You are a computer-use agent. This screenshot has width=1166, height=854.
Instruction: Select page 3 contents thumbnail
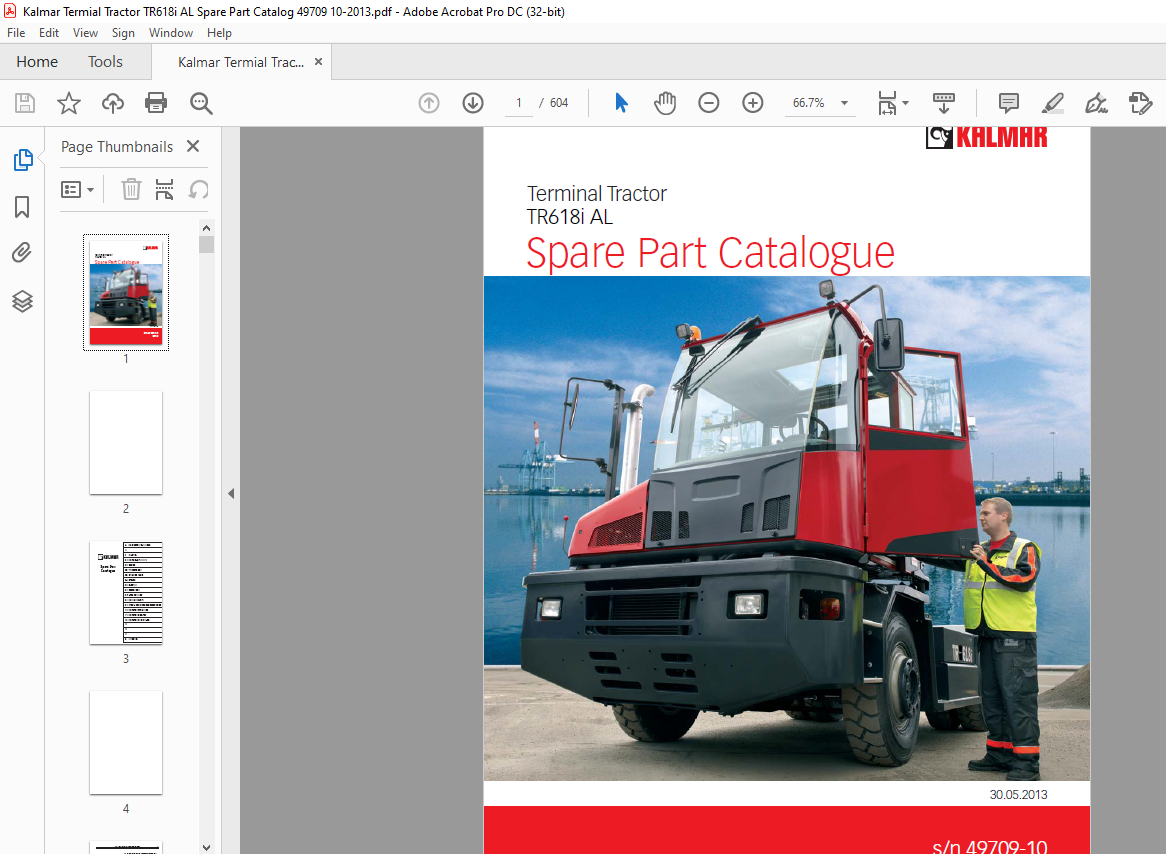(126, 593)
